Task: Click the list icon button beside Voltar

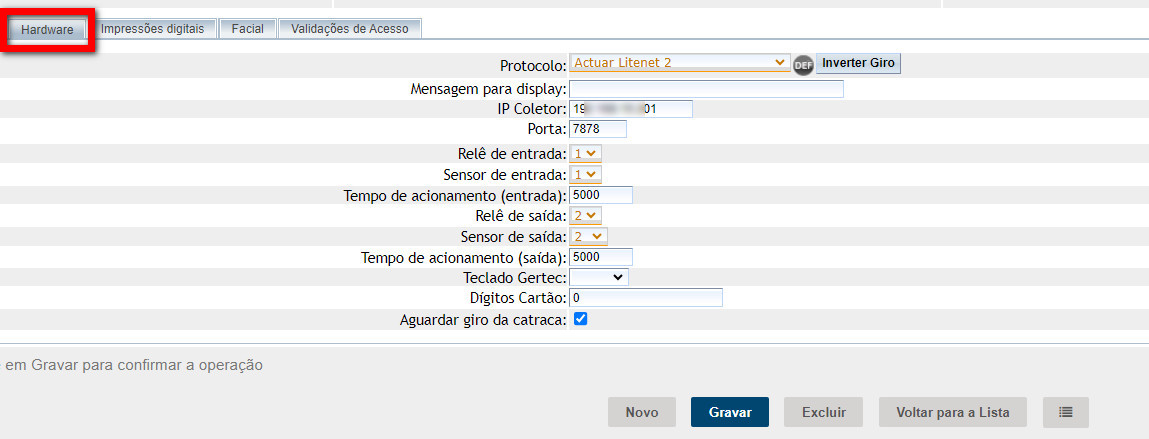Action: pyautogui.click(x=1065, y=412)
